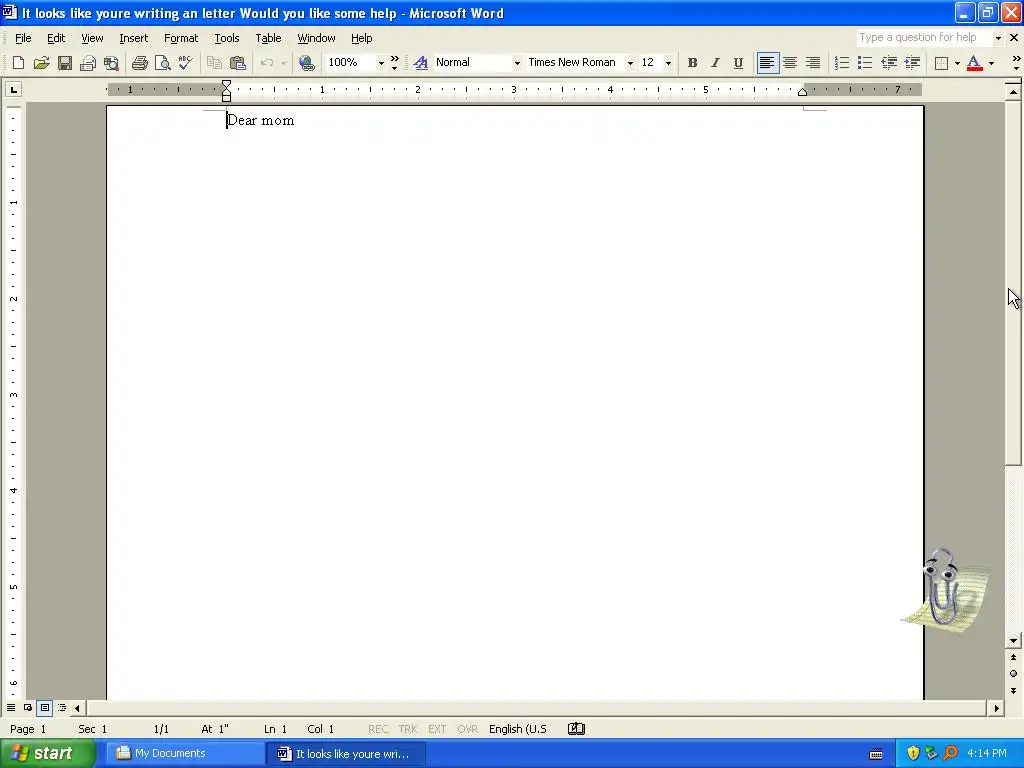Image resolution: width=1024 pixels, height=768 pixels.
Task: Click the Windows start button
Action: 46,754
